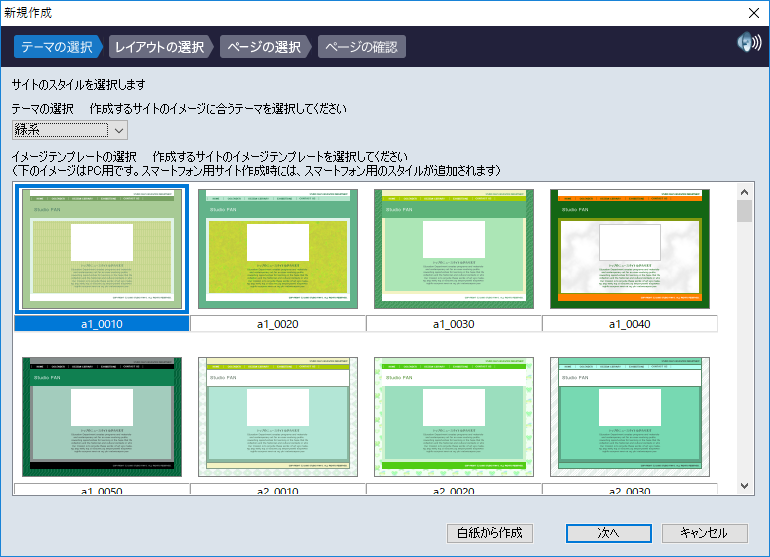Click the scrollbar up arrow

pyautogui.click(x=744, y=192)
